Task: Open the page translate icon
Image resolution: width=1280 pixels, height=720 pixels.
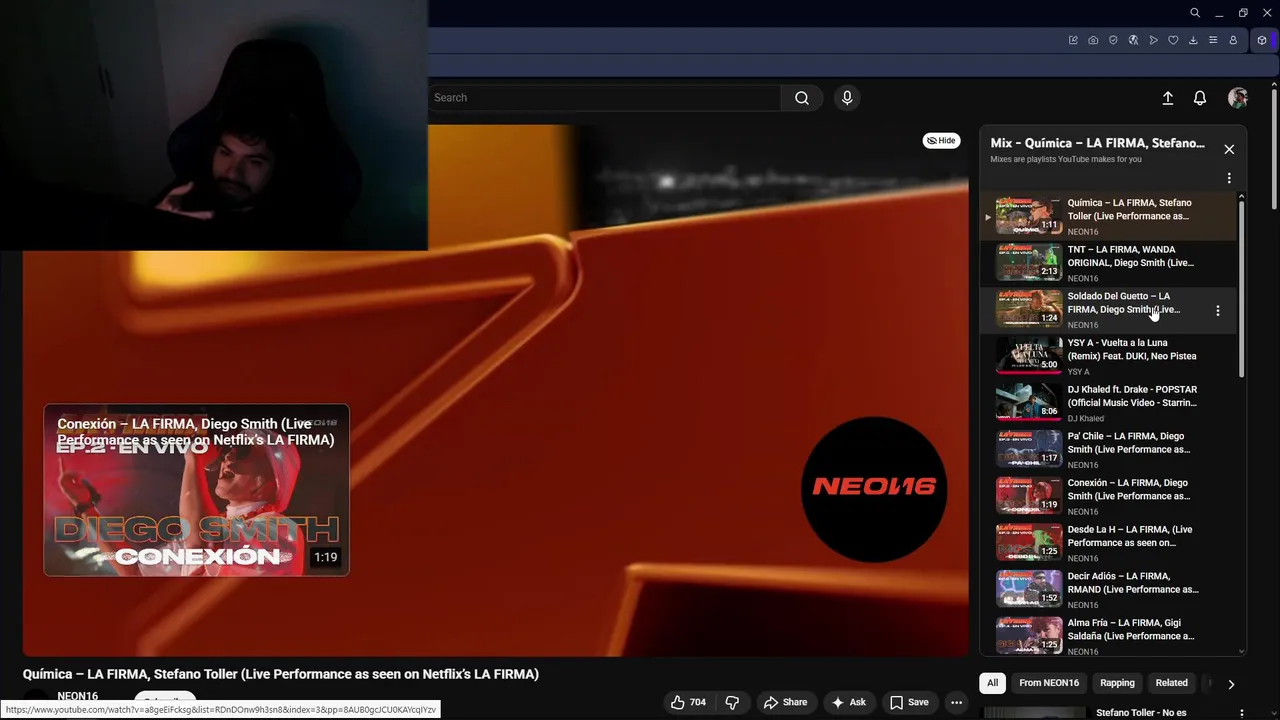Action: (1133, 40)
